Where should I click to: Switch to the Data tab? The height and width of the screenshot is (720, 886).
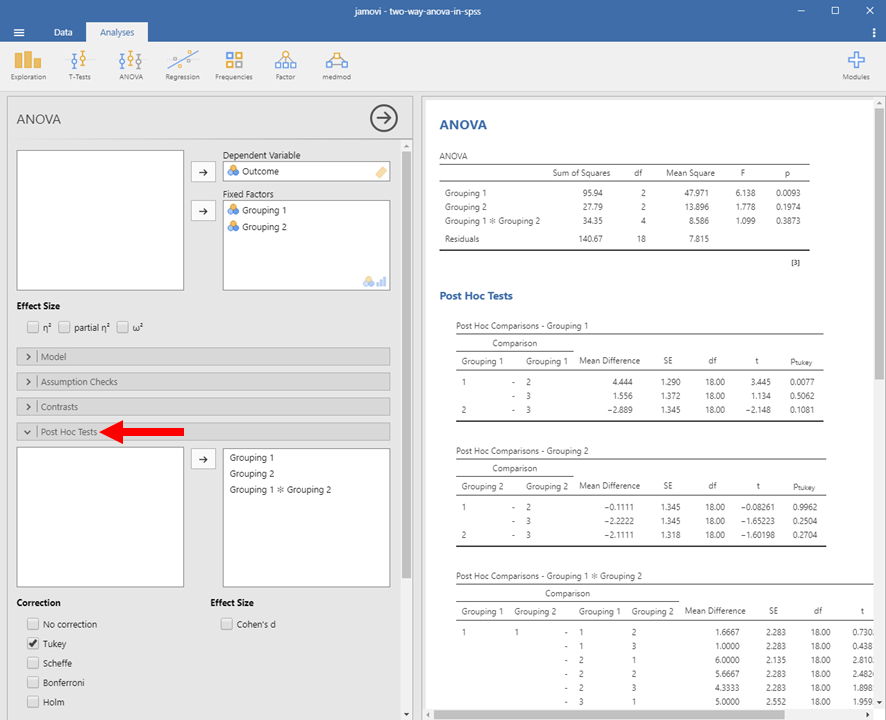click(x=63, y=32)
